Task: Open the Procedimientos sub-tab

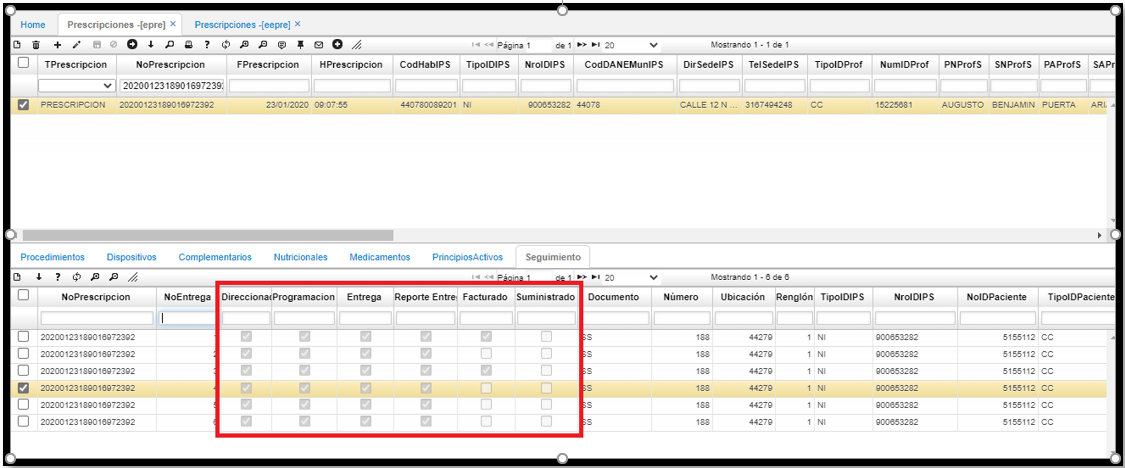Action: tap(52, 257)
